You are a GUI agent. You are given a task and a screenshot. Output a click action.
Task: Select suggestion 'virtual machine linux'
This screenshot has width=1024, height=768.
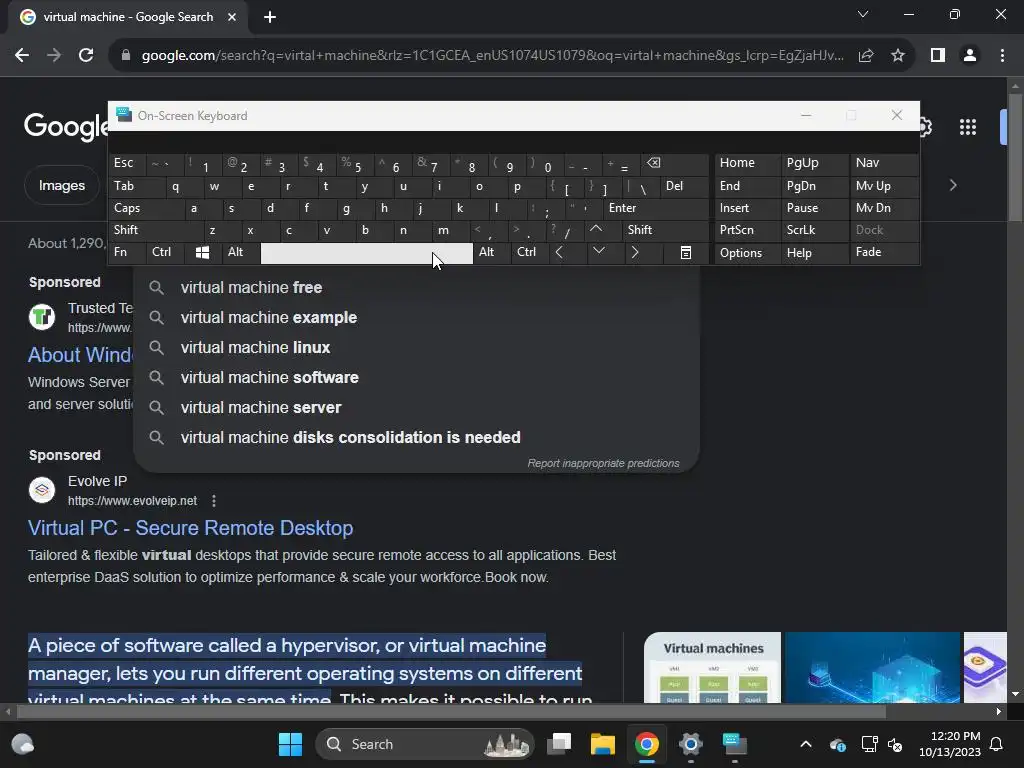point(417,347)
